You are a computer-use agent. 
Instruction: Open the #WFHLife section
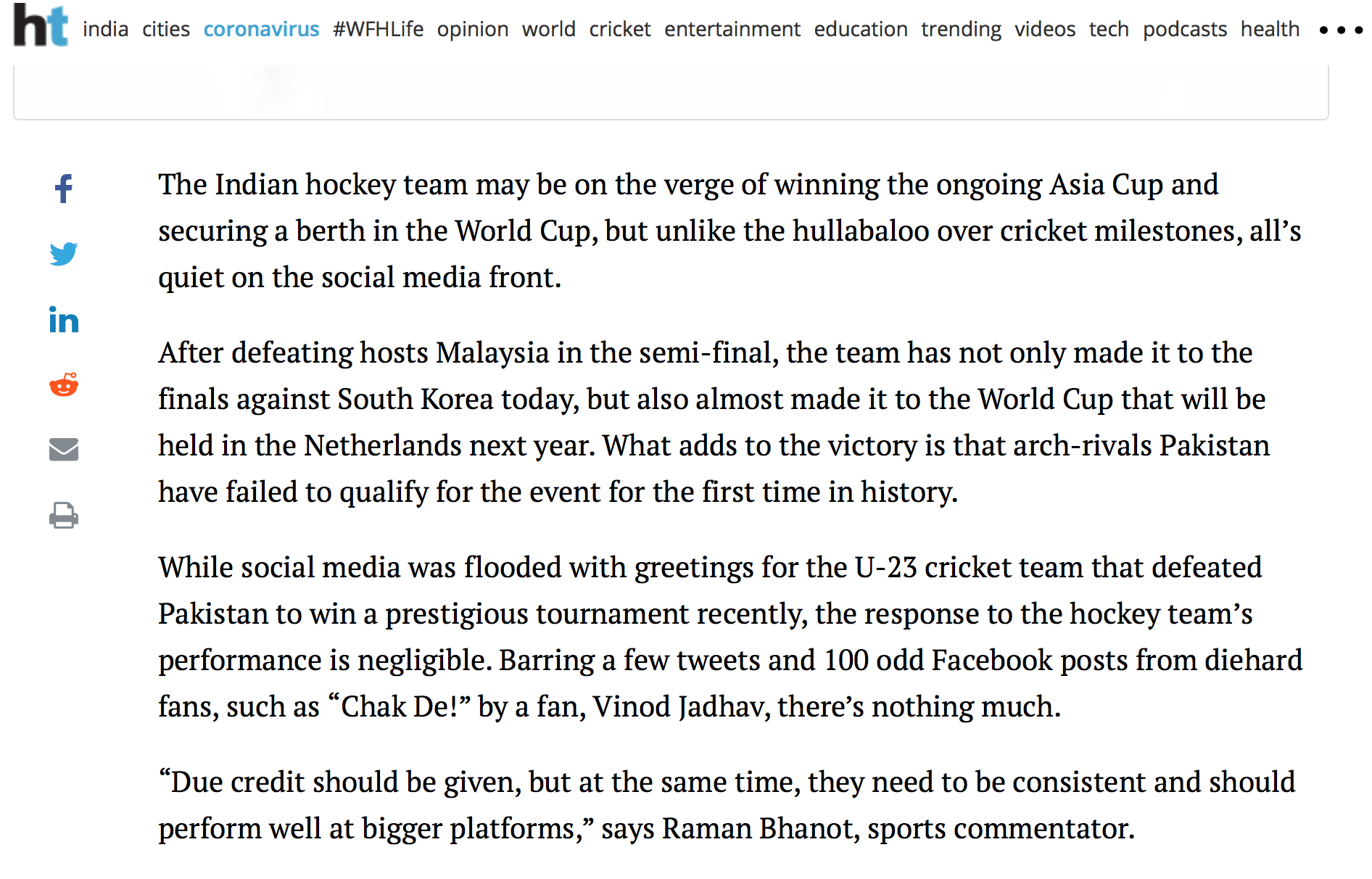pyautogui.click(x=378, y=29)
